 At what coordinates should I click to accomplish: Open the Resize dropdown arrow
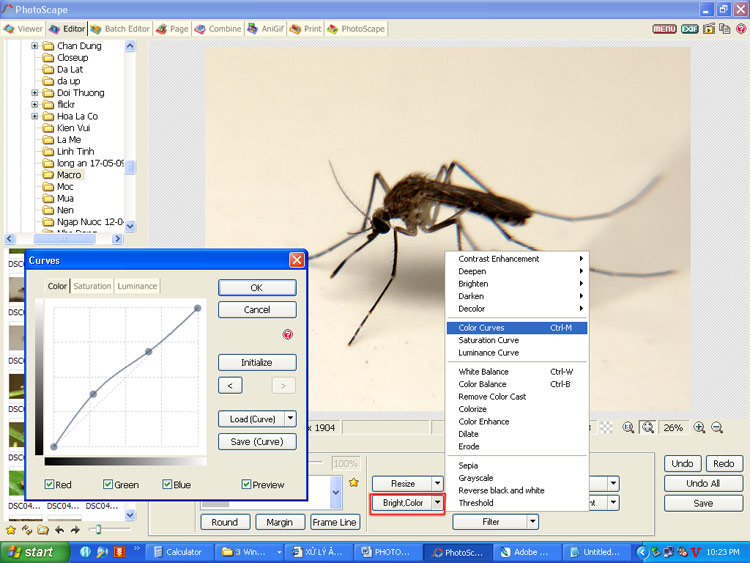(438, 483)
